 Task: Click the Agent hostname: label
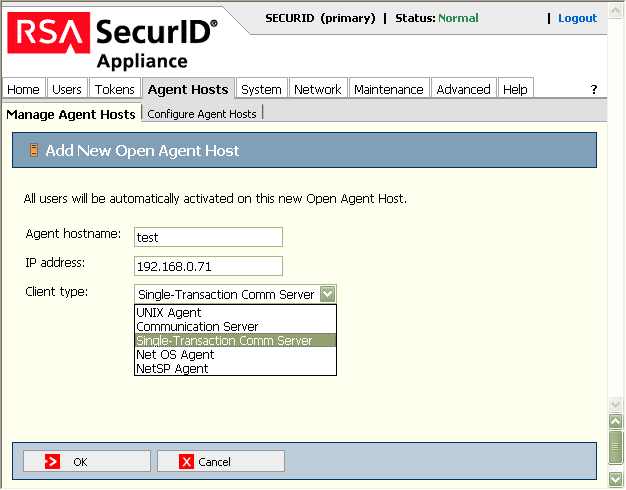pos(73,234)
